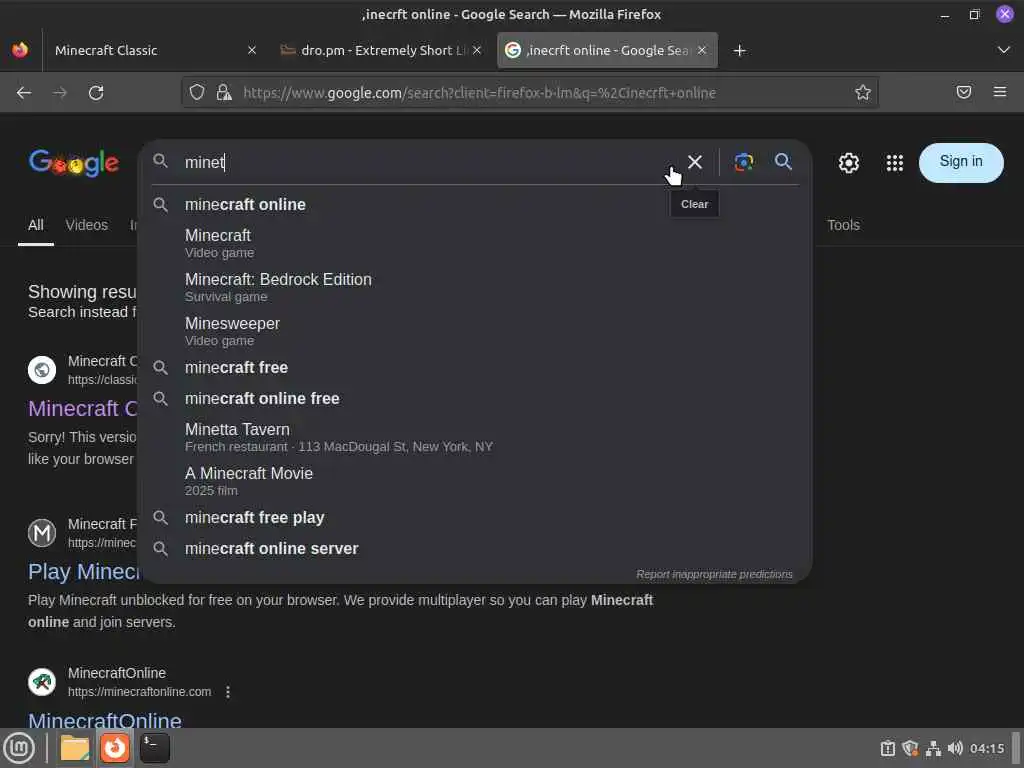Open Google Lens image search
Image resolution: width=1024 pixels, height=768 pixels.
click(744, 161)
